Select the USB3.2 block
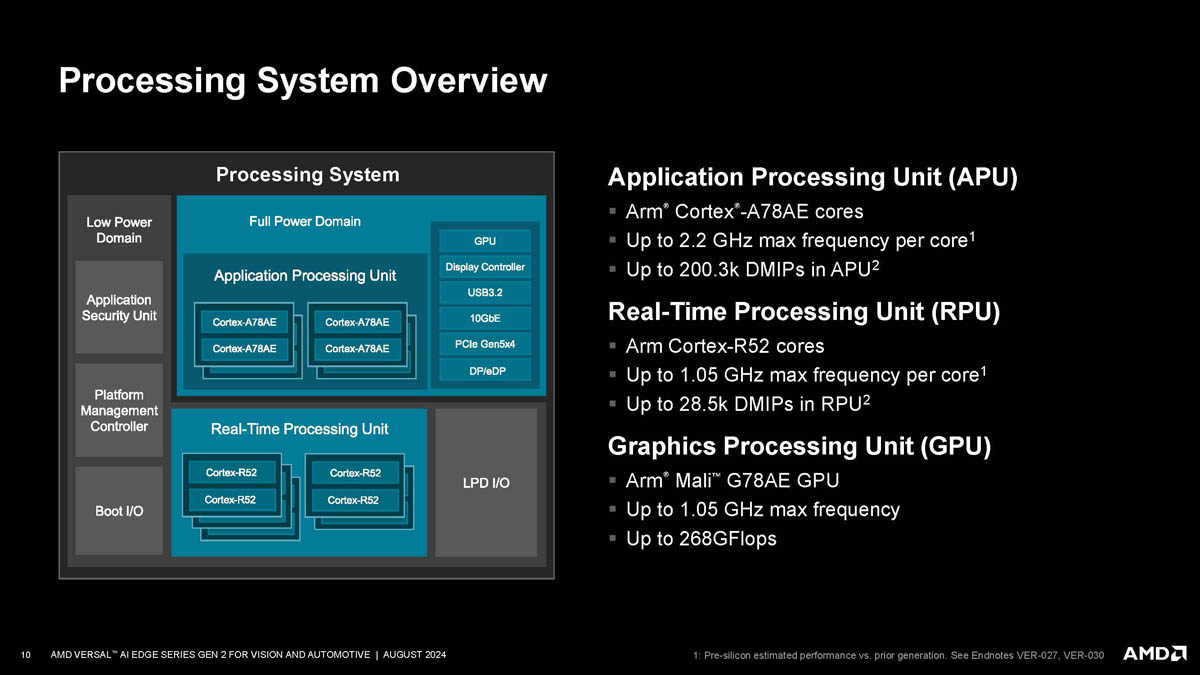 [485, 293]
